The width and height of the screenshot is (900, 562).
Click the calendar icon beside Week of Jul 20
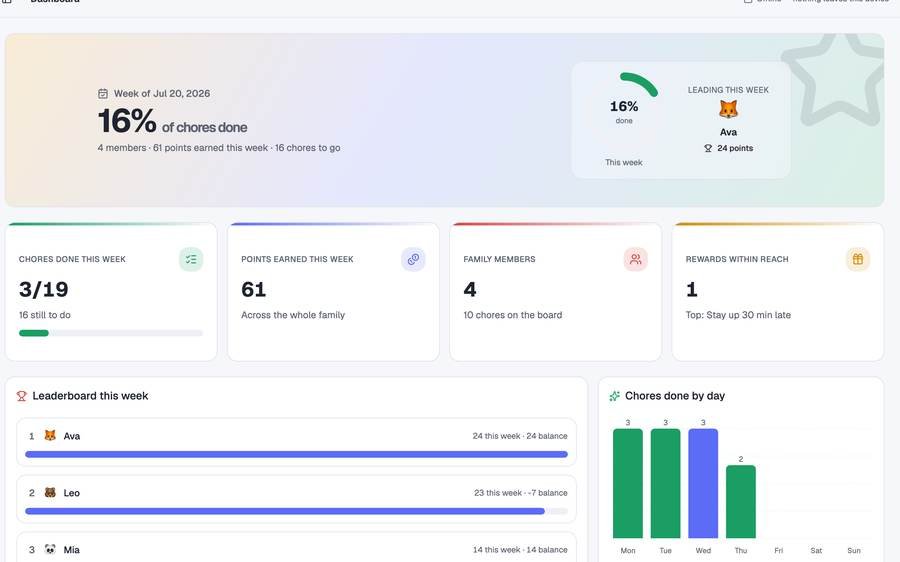click(103, 94)
